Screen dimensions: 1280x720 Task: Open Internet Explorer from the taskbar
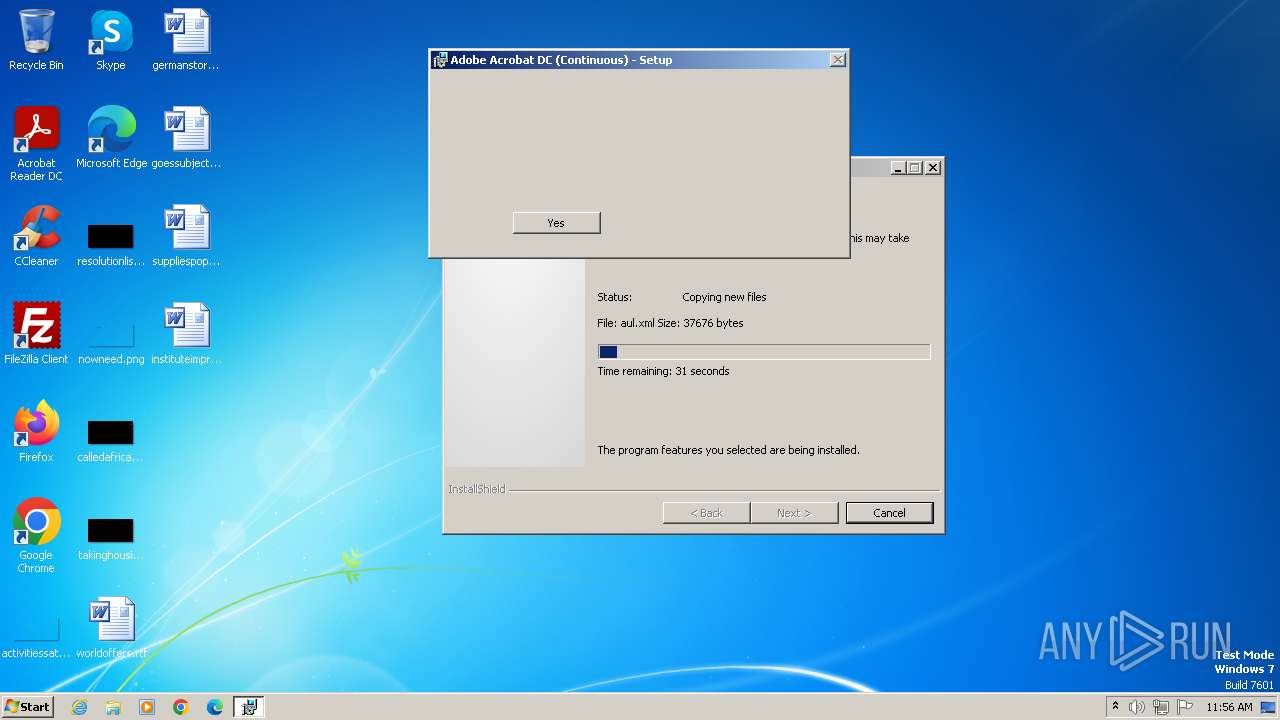79,707
